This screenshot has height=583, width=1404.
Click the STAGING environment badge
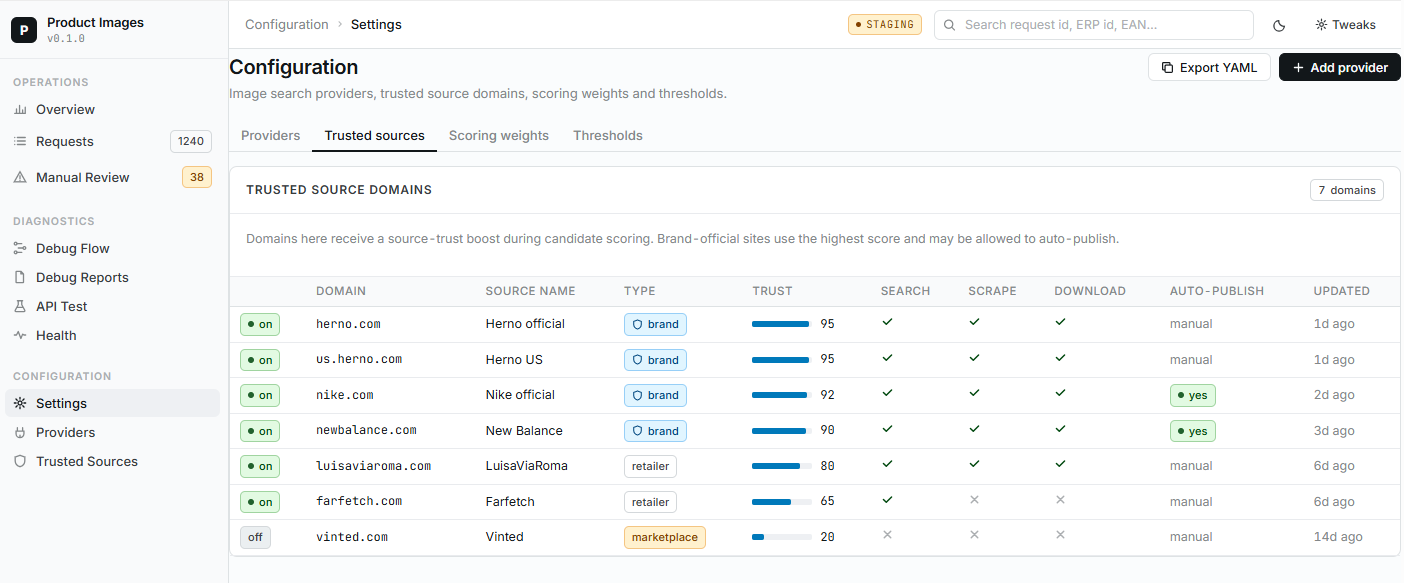[x=885, y=25]
